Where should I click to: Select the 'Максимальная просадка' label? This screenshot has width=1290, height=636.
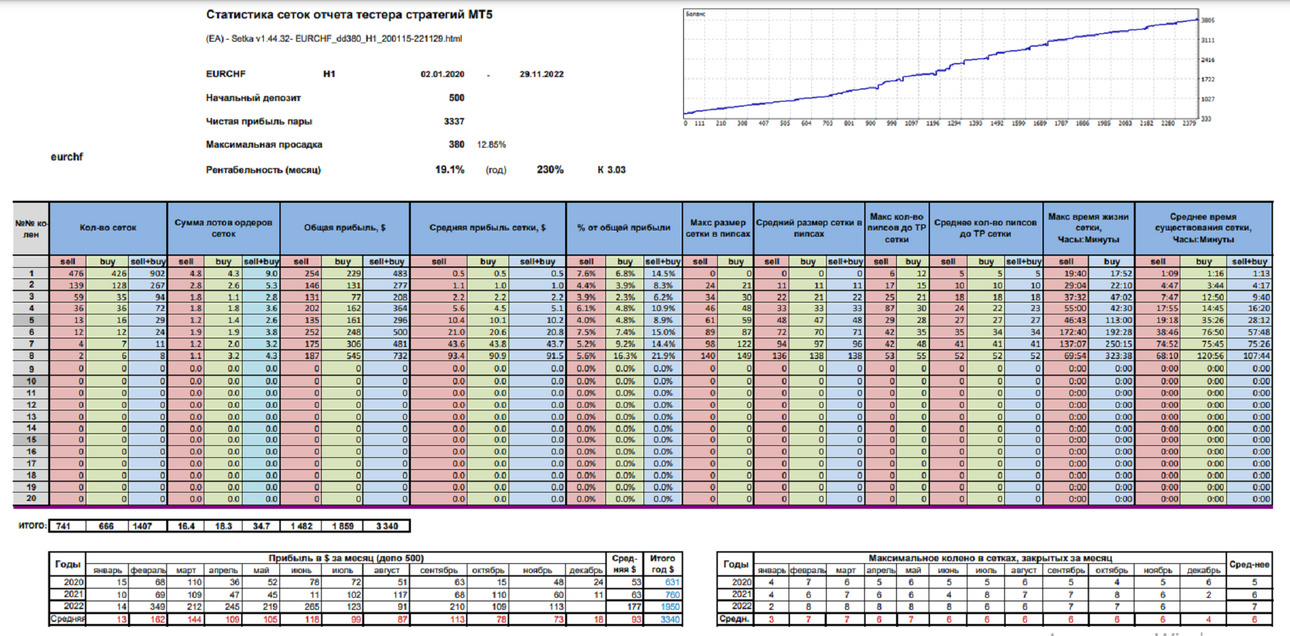pos(264,145)
